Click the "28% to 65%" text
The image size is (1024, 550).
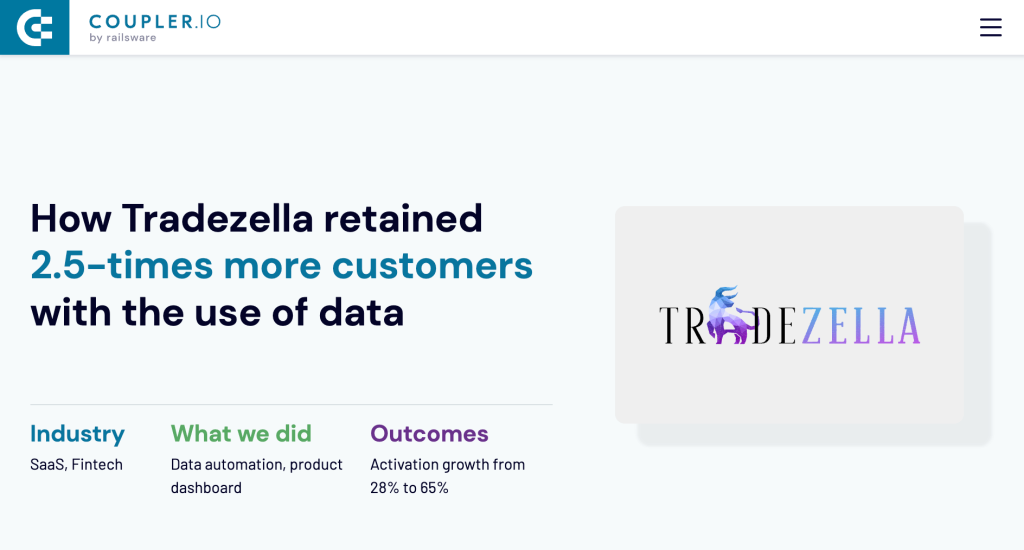[409, 488]
